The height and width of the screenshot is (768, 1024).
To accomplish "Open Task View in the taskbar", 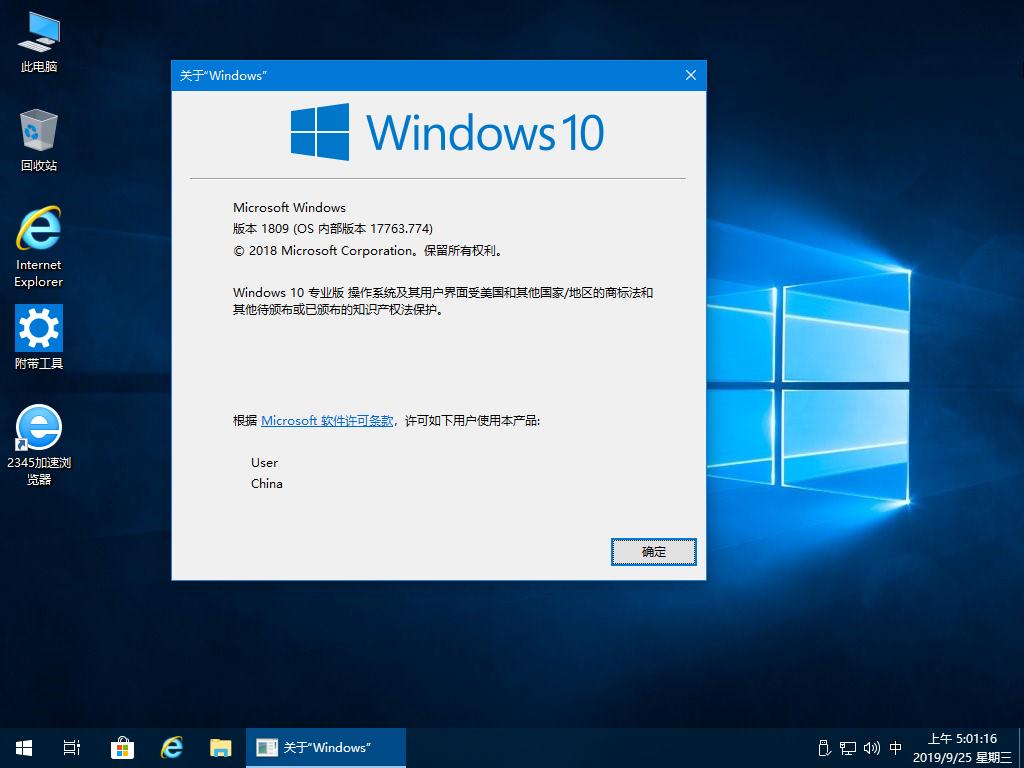I will pos(72,748).
